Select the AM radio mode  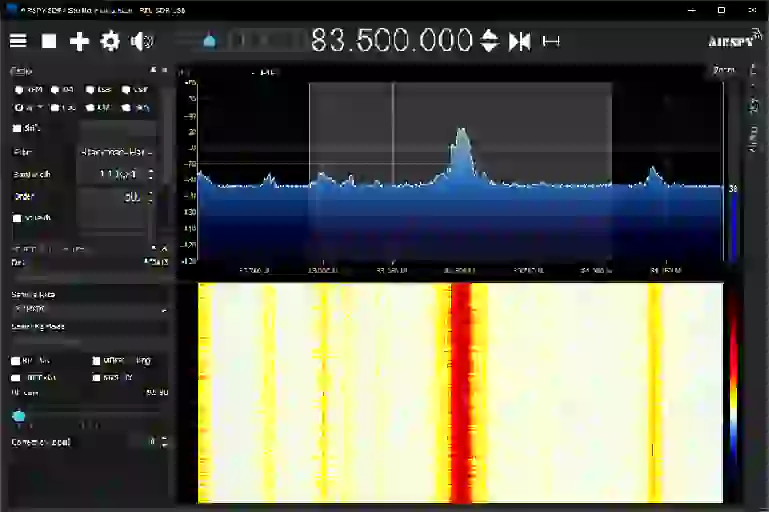point(63,90)
